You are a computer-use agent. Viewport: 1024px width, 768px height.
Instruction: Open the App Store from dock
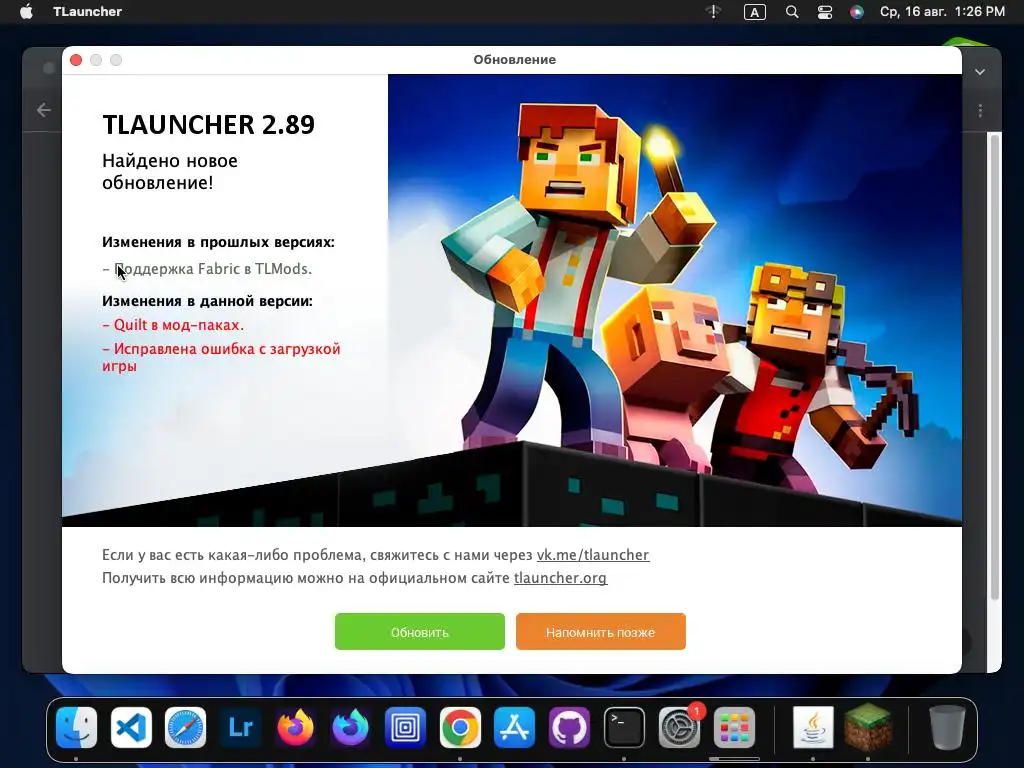pyautogui.click(x=515, y=727)
